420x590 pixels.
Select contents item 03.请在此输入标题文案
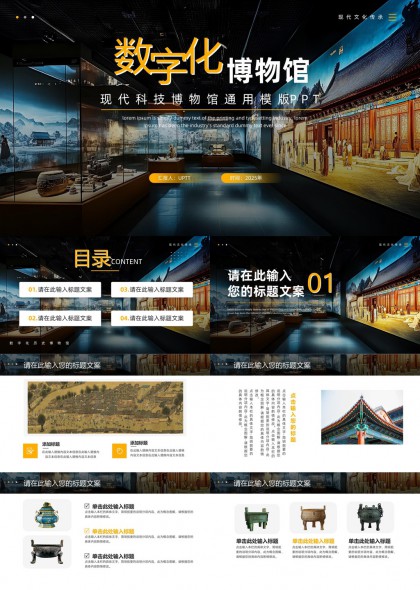tap(152, 290)
